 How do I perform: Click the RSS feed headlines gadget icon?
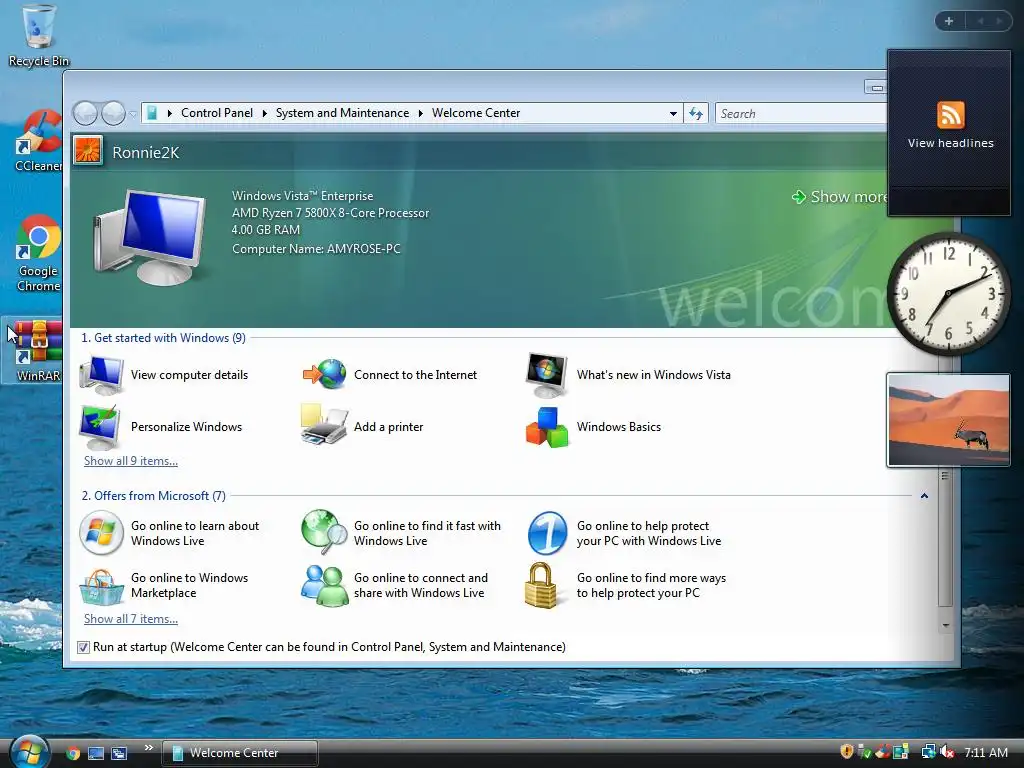pos(950,115)
